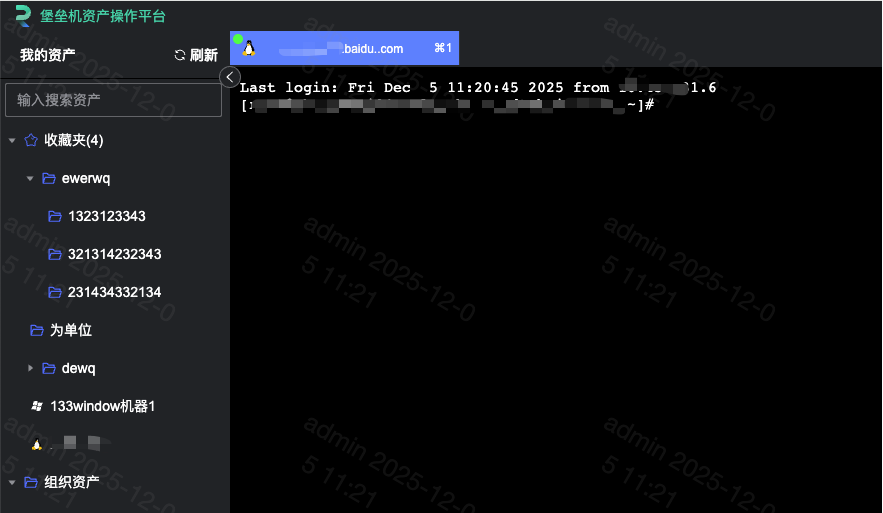Click the green connection status dot
Screen dimensions: 883x513
238,39
